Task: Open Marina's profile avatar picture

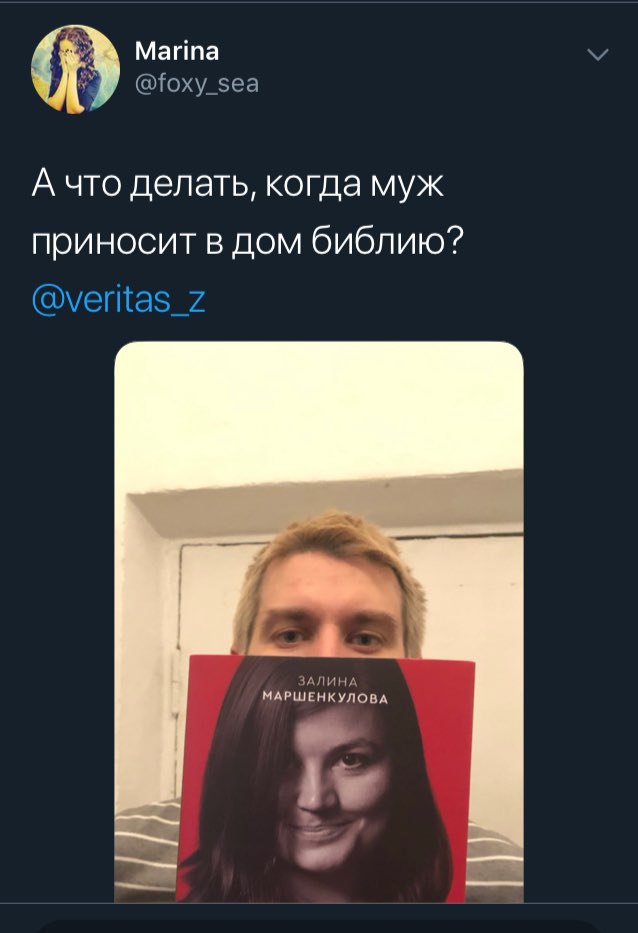Action: [75, 68]
